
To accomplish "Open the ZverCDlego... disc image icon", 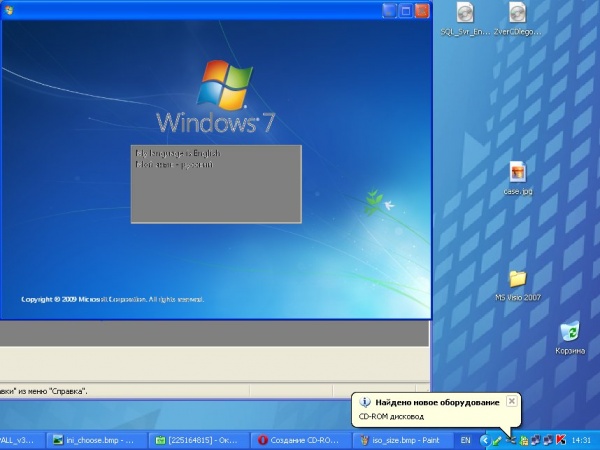I will pos(517,19).
